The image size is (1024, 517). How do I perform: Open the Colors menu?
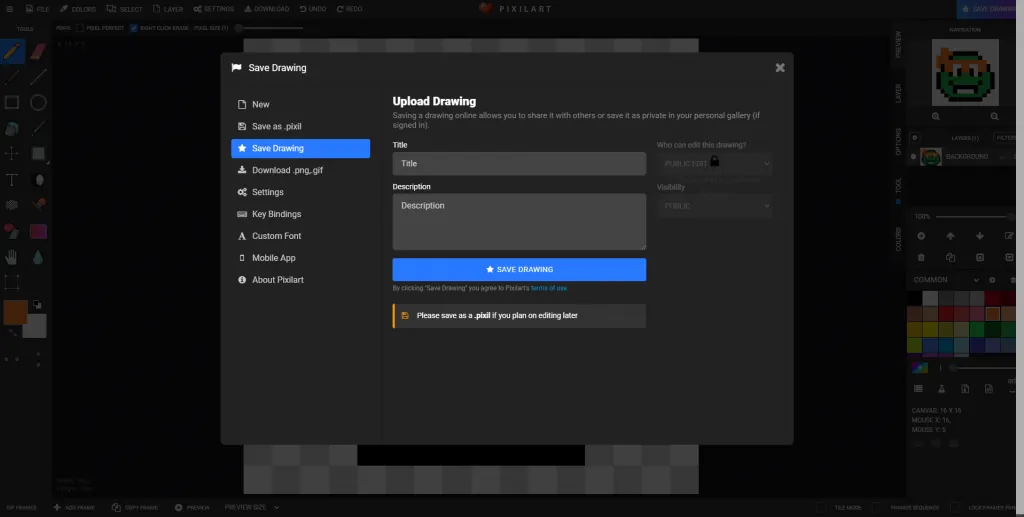tap(78, 9)
